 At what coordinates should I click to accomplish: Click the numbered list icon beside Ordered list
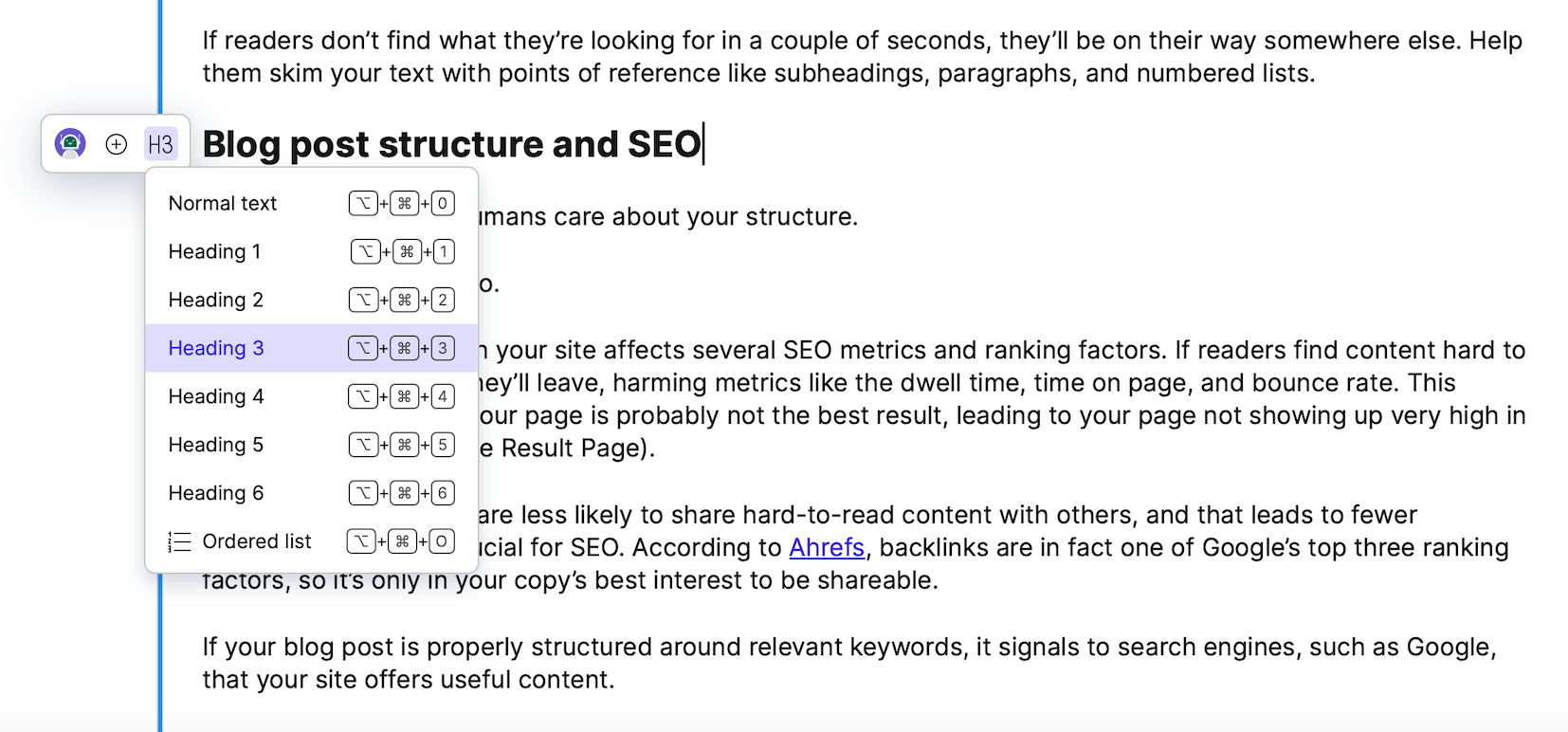pyautogui.click(x=179, y=541)
